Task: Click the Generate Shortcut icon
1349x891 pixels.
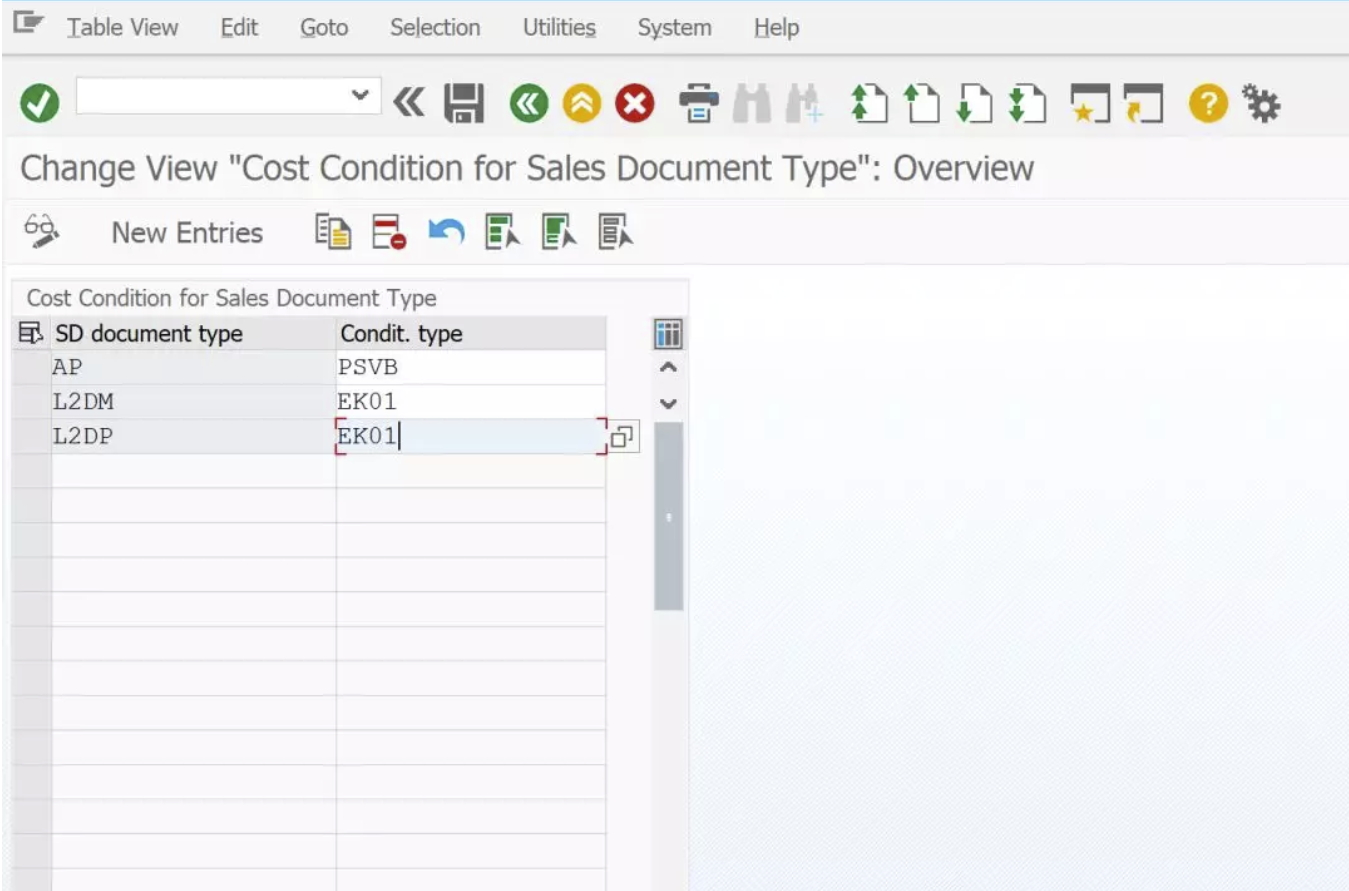Action: pyautogui.click(x=1142, y=103)
